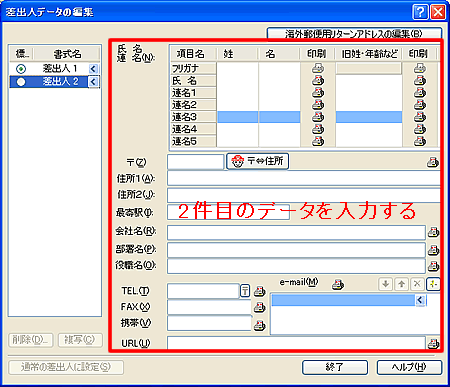Click into the 部署名 field

[x=296, y=250]
